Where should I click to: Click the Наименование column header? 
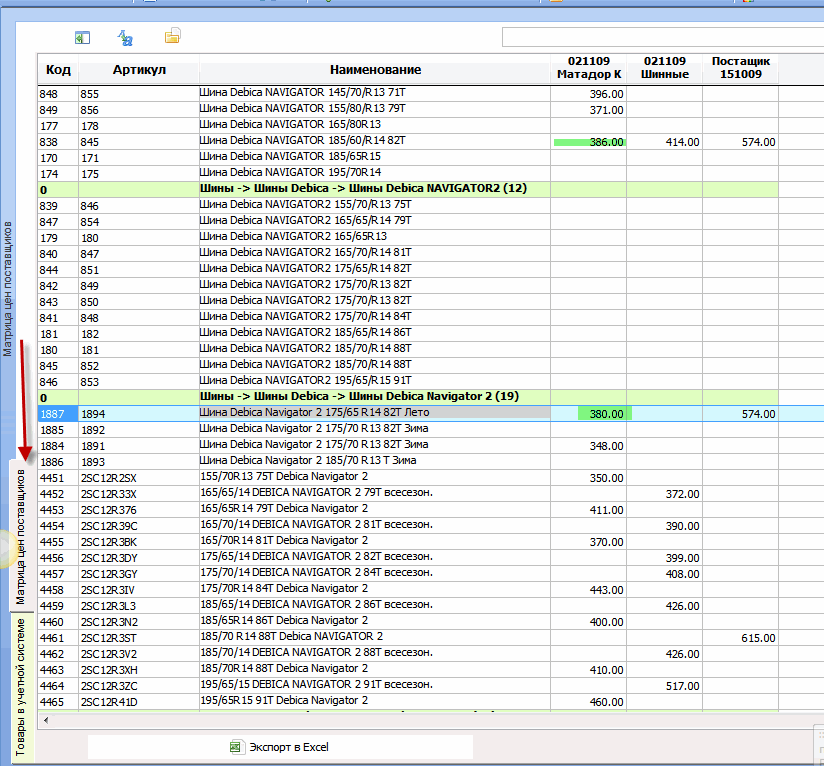375,69
